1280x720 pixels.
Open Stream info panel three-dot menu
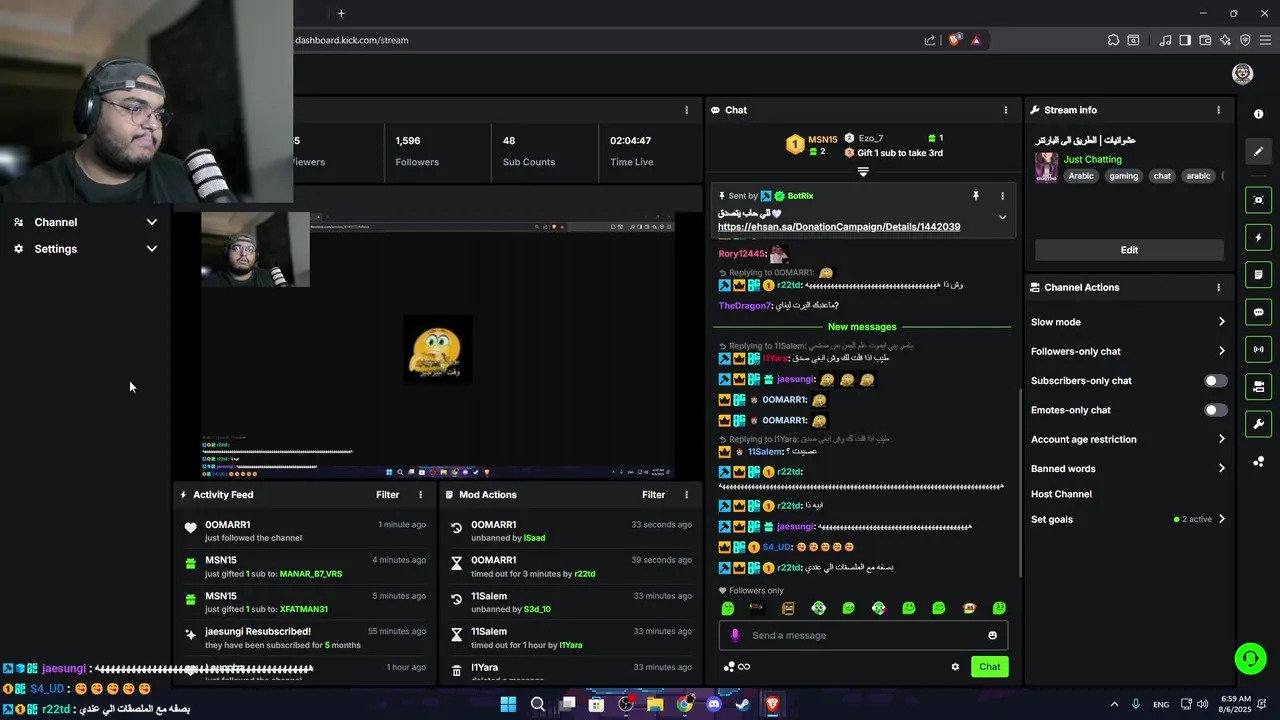(1218, 110)
